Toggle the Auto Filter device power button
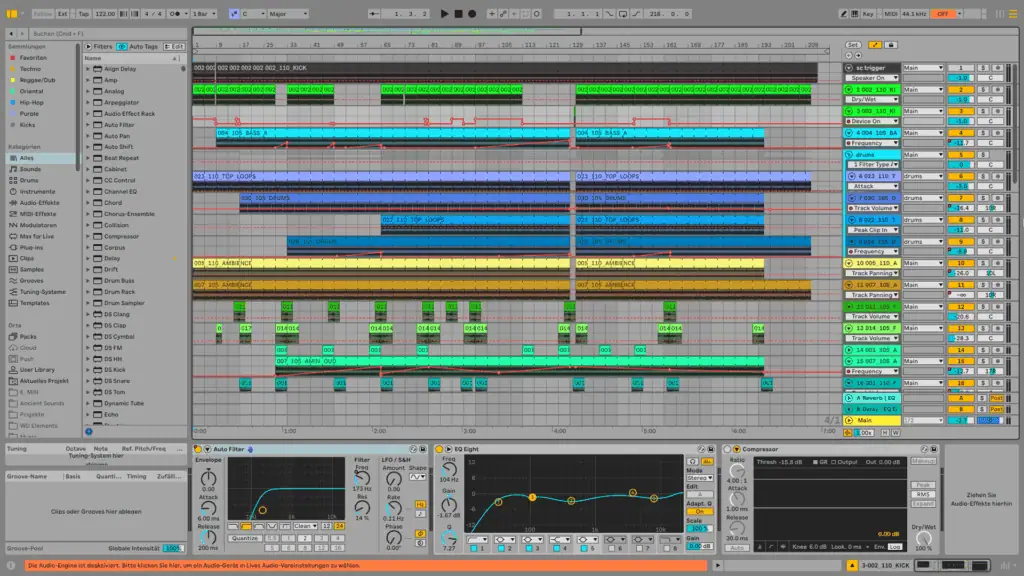The height and width of the screenshot is (576, 1024). (x=197, y=449)
